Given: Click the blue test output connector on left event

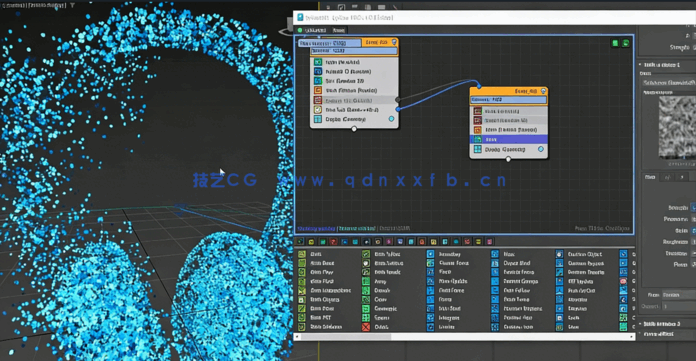Looking at the screenshot, I should 398,109.
